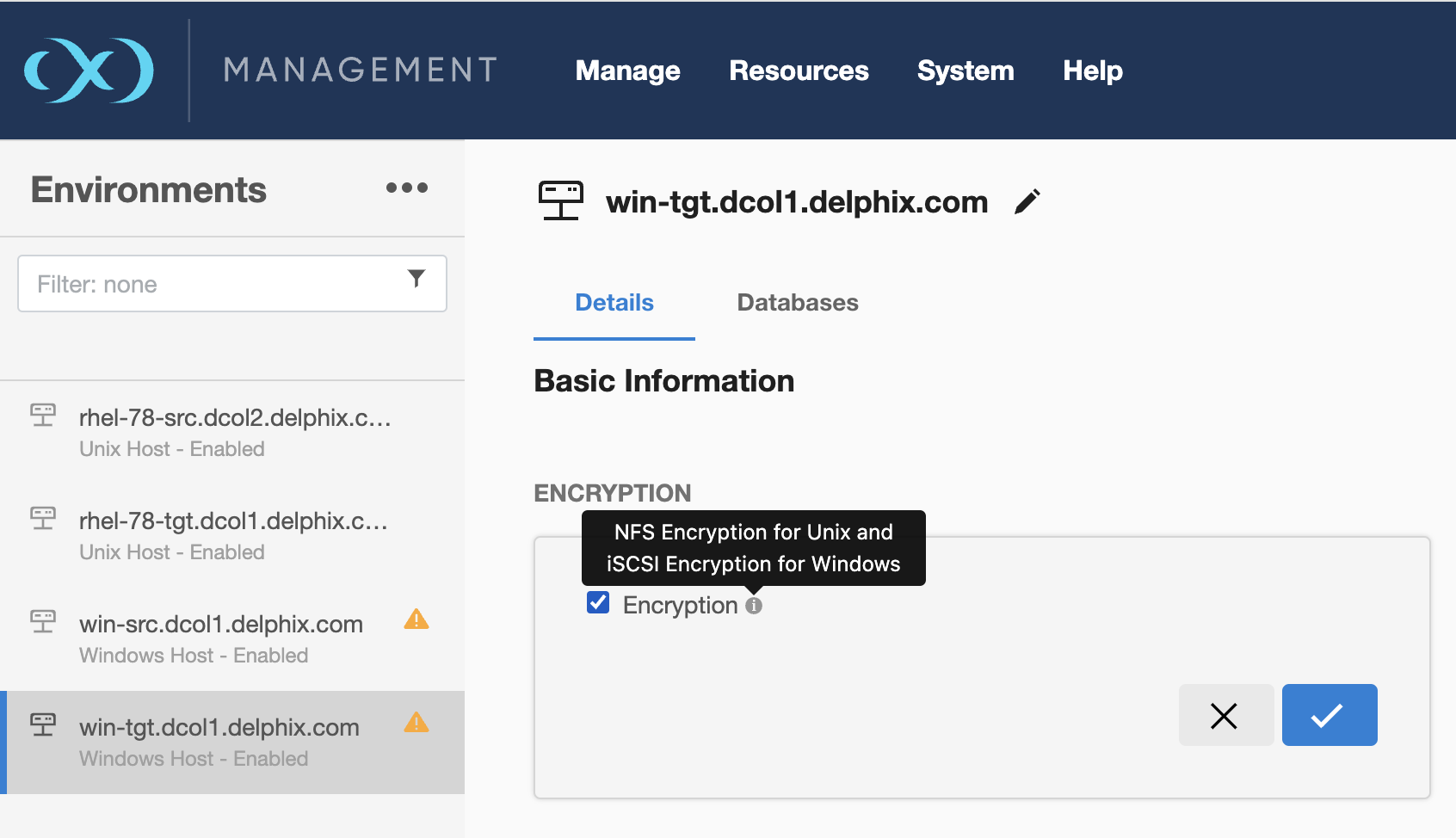Click the Filter: none input field
This screenshot has height=838, width=1456.
(215, 284)
